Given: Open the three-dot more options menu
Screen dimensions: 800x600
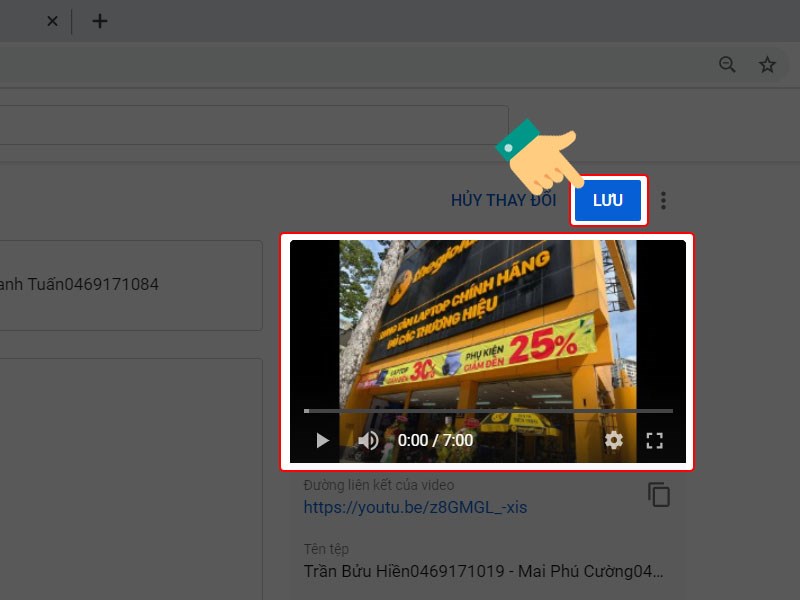Looking at the screenshot, I should tap(663, 201).
